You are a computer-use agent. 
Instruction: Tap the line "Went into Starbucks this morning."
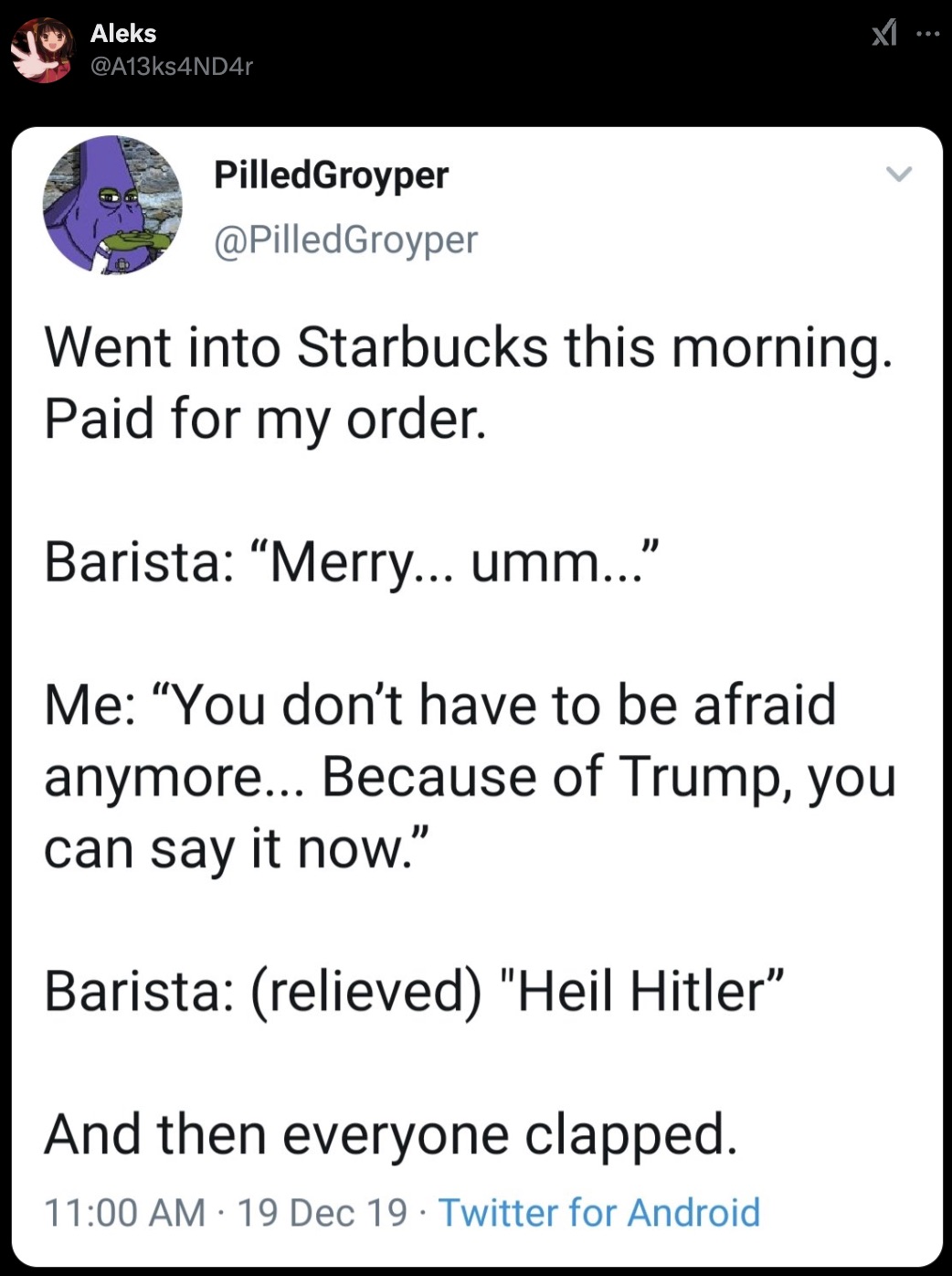click(x=468, y=348)
